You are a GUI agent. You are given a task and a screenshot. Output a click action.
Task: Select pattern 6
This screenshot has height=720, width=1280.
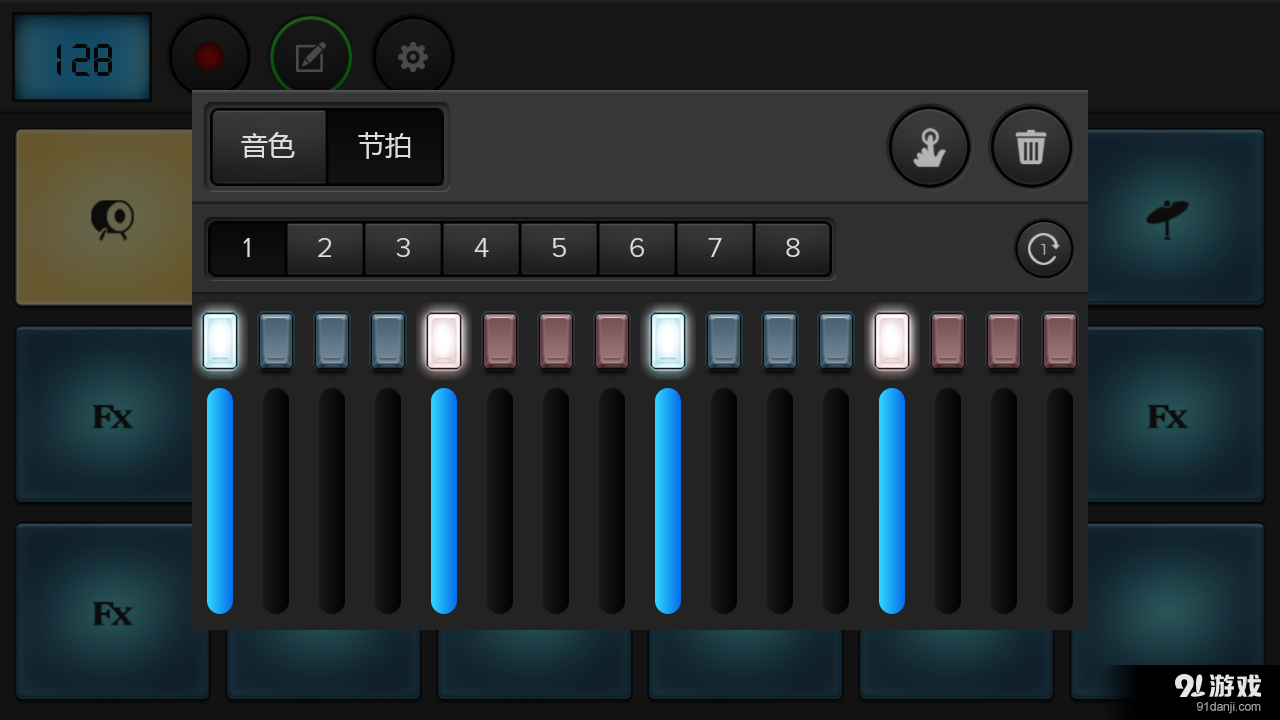(637, 248)
